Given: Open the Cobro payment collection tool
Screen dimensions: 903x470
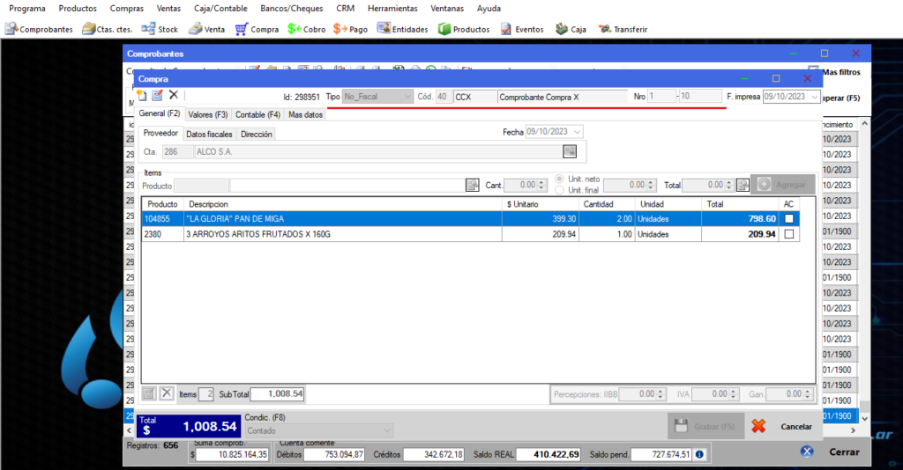Looking at the screenshot, I should coord(307,29).
